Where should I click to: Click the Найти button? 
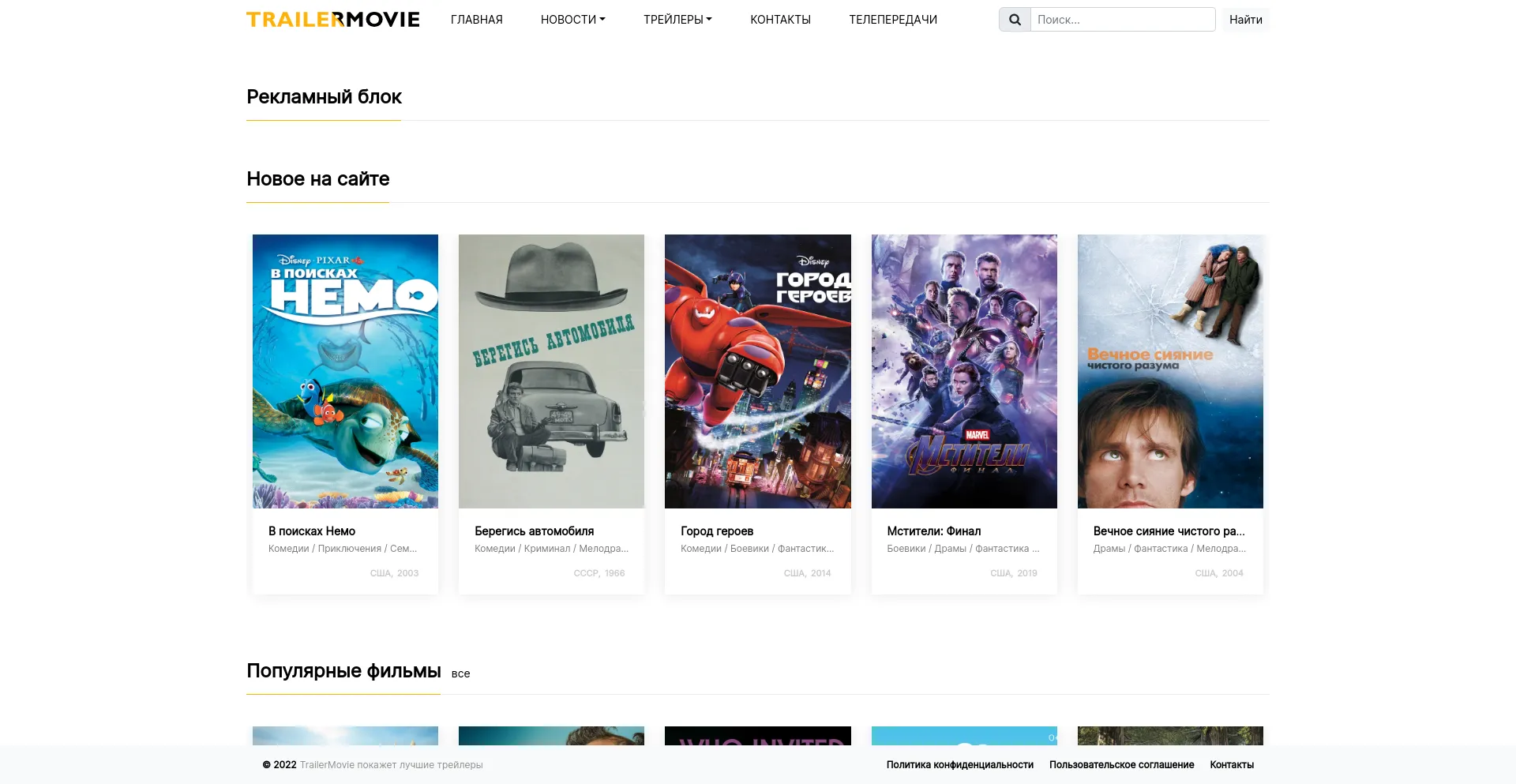pos(1246,20)
